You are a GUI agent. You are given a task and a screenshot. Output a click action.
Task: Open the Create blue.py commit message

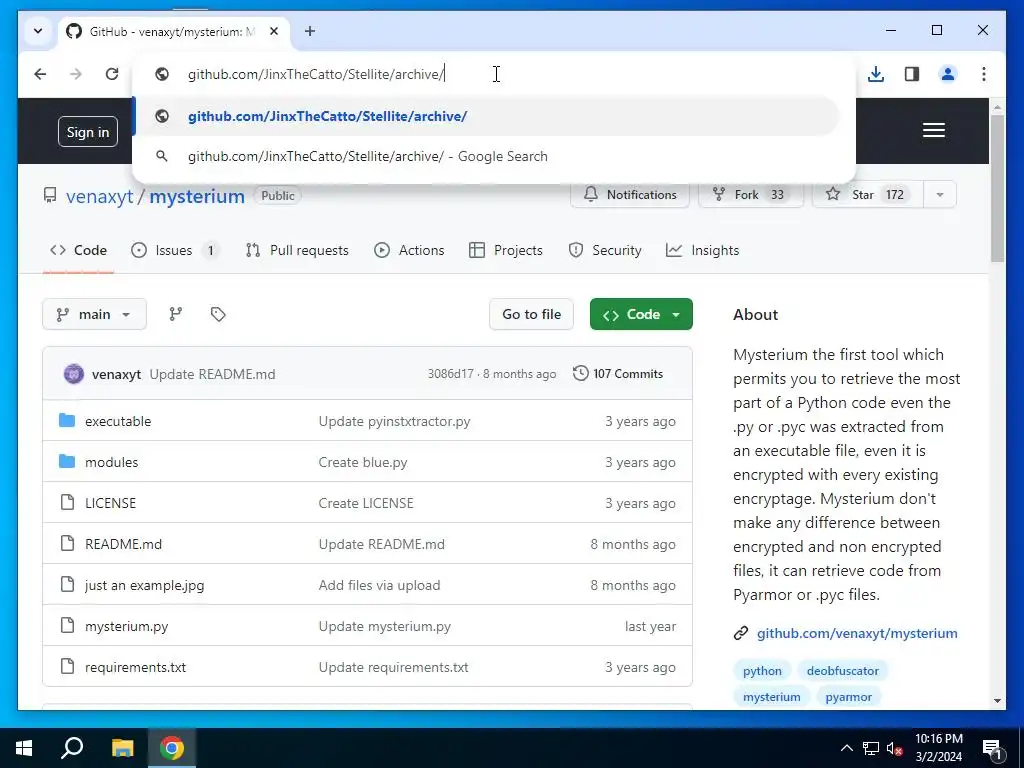tap(363, 462)
